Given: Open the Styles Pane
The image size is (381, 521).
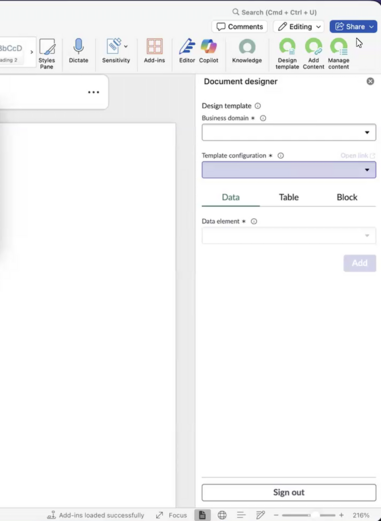Looking at the screenshot, I should [47, 54].
